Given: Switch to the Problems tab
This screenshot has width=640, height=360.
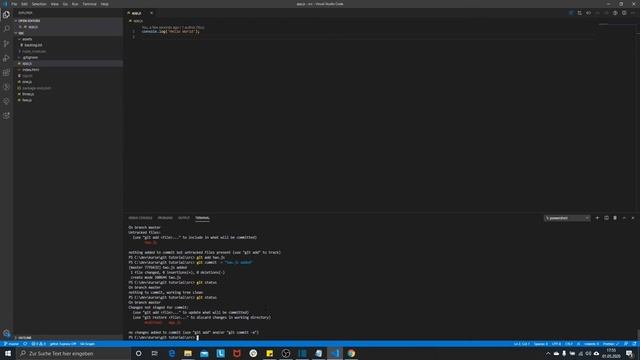Looking at the screenshot, I should 165,218.
